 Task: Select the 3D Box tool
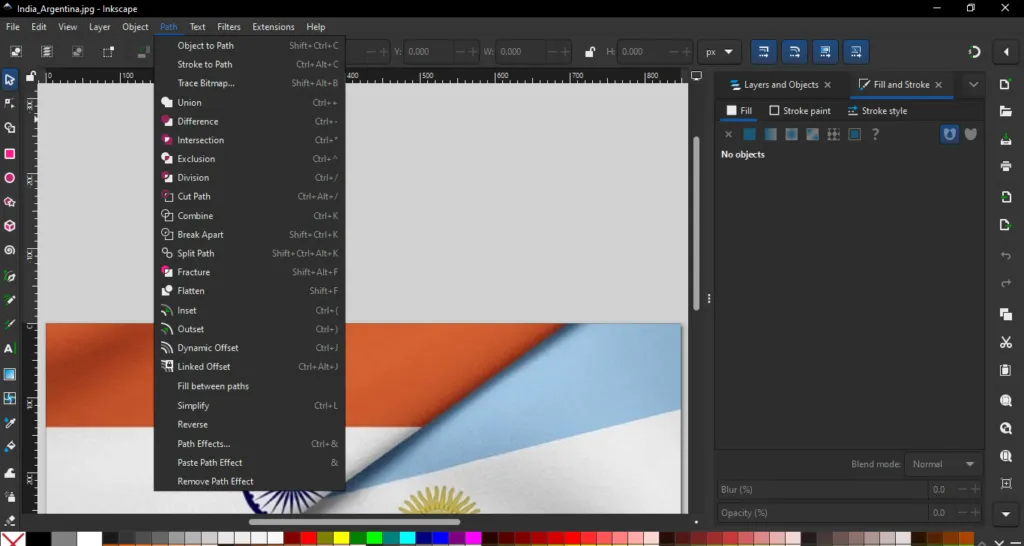9,226
